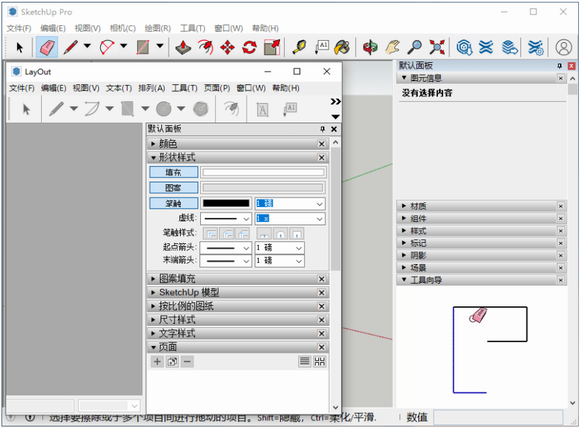Image resolution: width=580 pixels, height=428 pixels.
Task: Click the 数值 measurements input field
Action: tap(498, 417)
